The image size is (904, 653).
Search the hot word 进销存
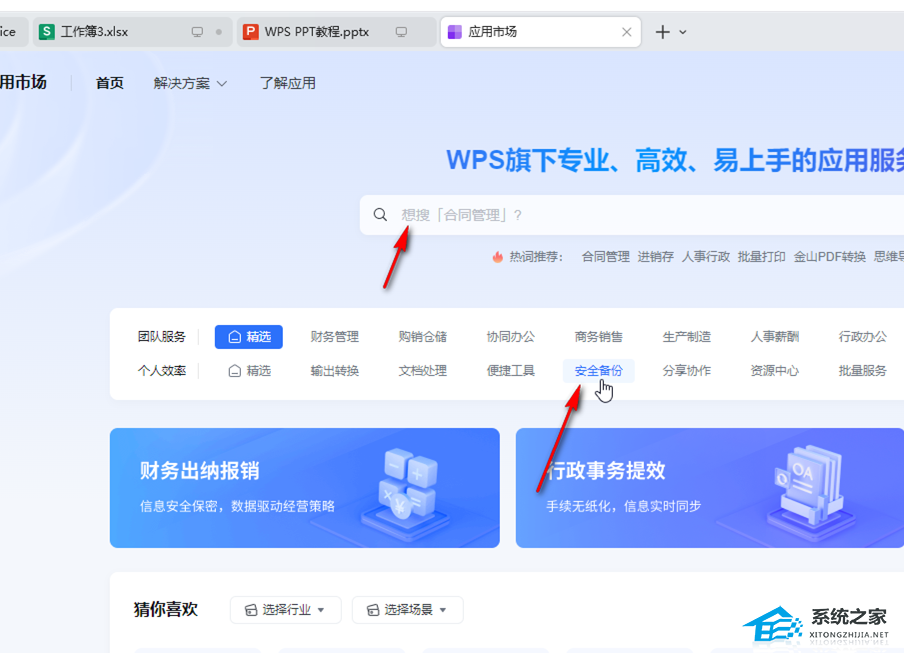[656, 256]
